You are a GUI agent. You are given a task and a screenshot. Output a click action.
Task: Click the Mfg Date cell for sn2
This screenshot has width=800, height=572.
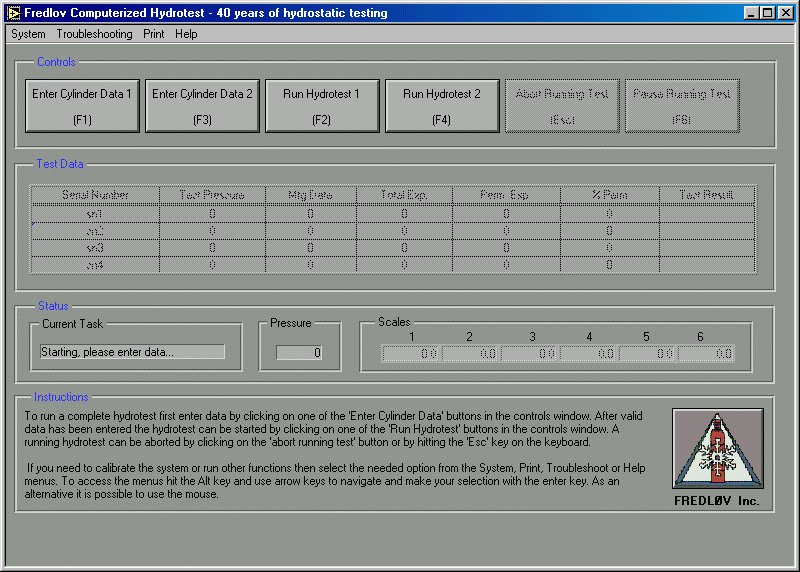[311, 231]
